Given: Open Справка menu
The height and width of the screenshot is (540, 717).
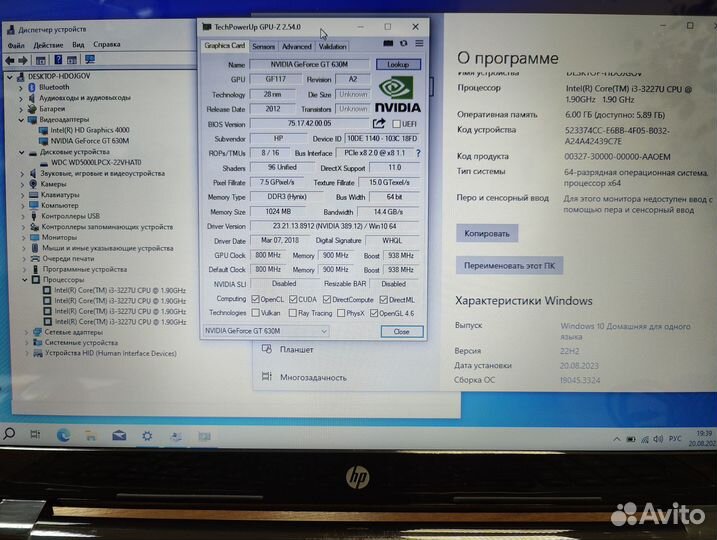Looking at the screenshot, I should 107,44.
